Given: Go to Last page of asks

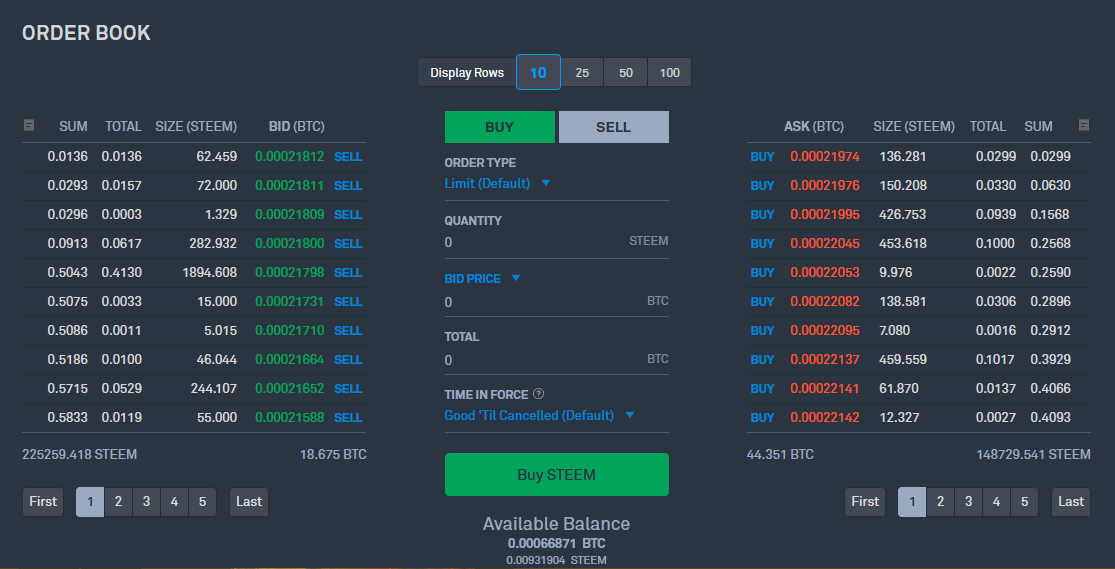Looking at the screenshot, I should click(x=1071, y=501).
